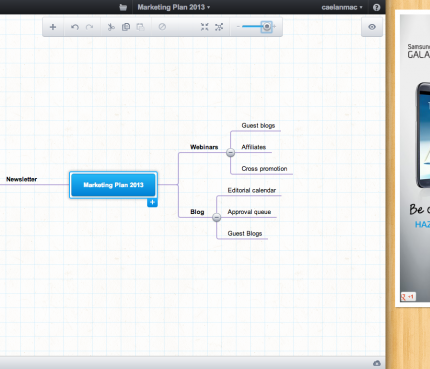Add child node via blue plus button
This screenshot has height=369, width=430.
coord(152,202)
